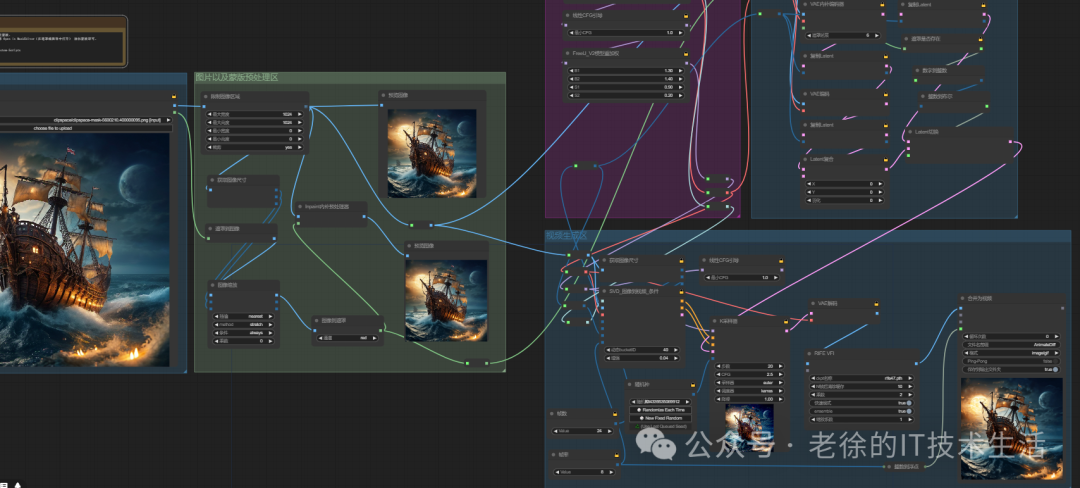Click the lock icon on the 随机种 seed node
The height and width of the screenshot is (488, 1080).
(x=692, y=385)
